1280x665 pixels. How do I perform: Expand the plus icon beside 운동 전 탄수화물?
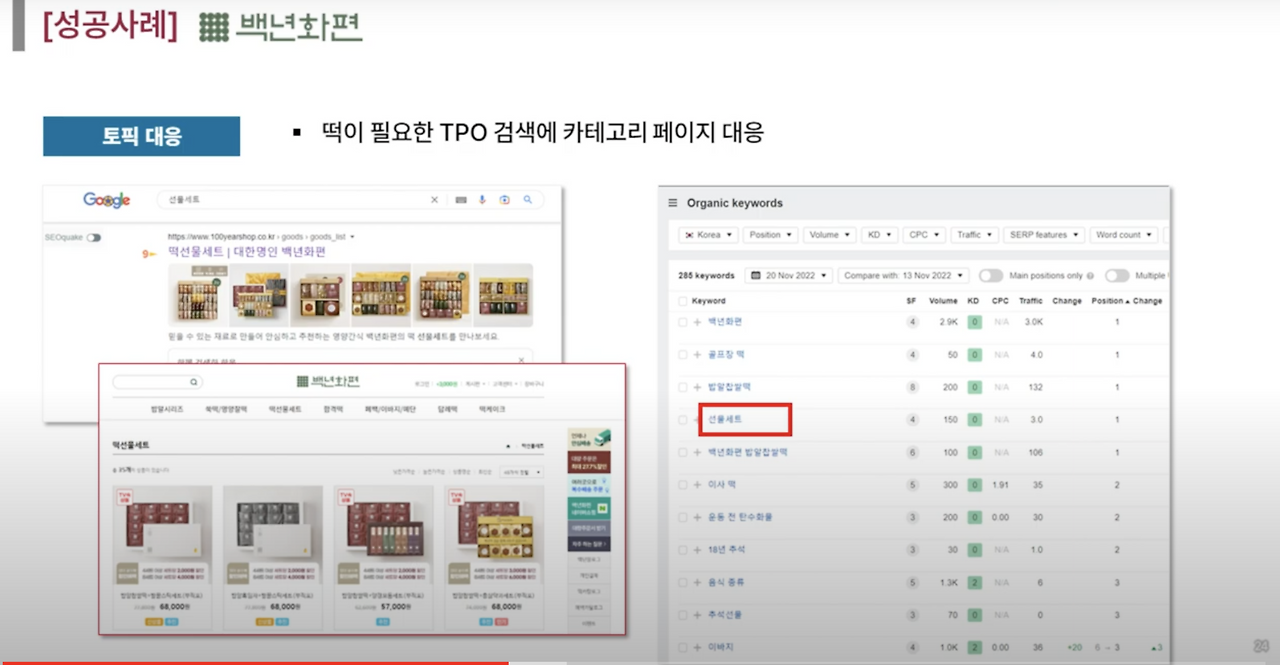pyautogui.click(x=697, y=517)
